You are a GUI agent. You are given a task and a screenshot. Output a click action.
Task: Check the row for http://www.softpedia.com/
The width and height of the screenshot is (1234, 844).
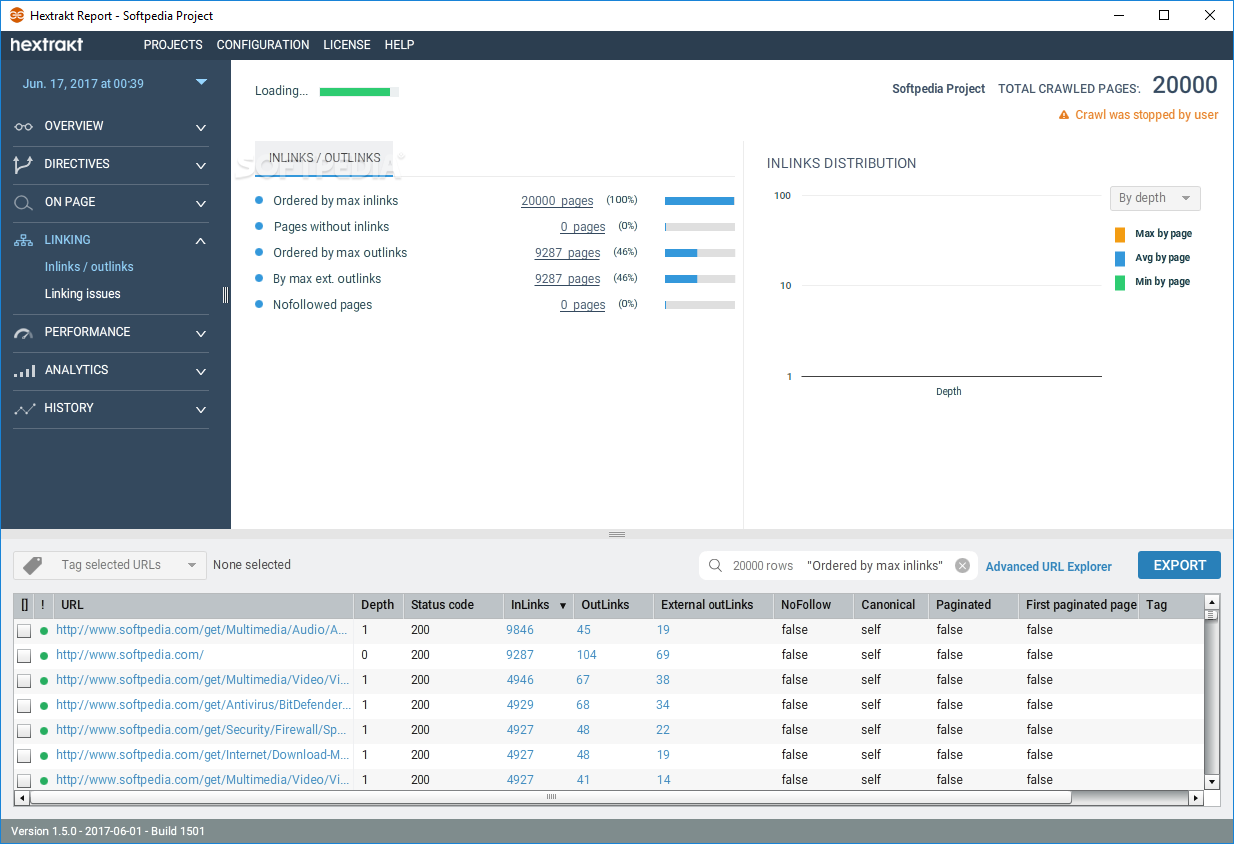click(x=24, y=656)
